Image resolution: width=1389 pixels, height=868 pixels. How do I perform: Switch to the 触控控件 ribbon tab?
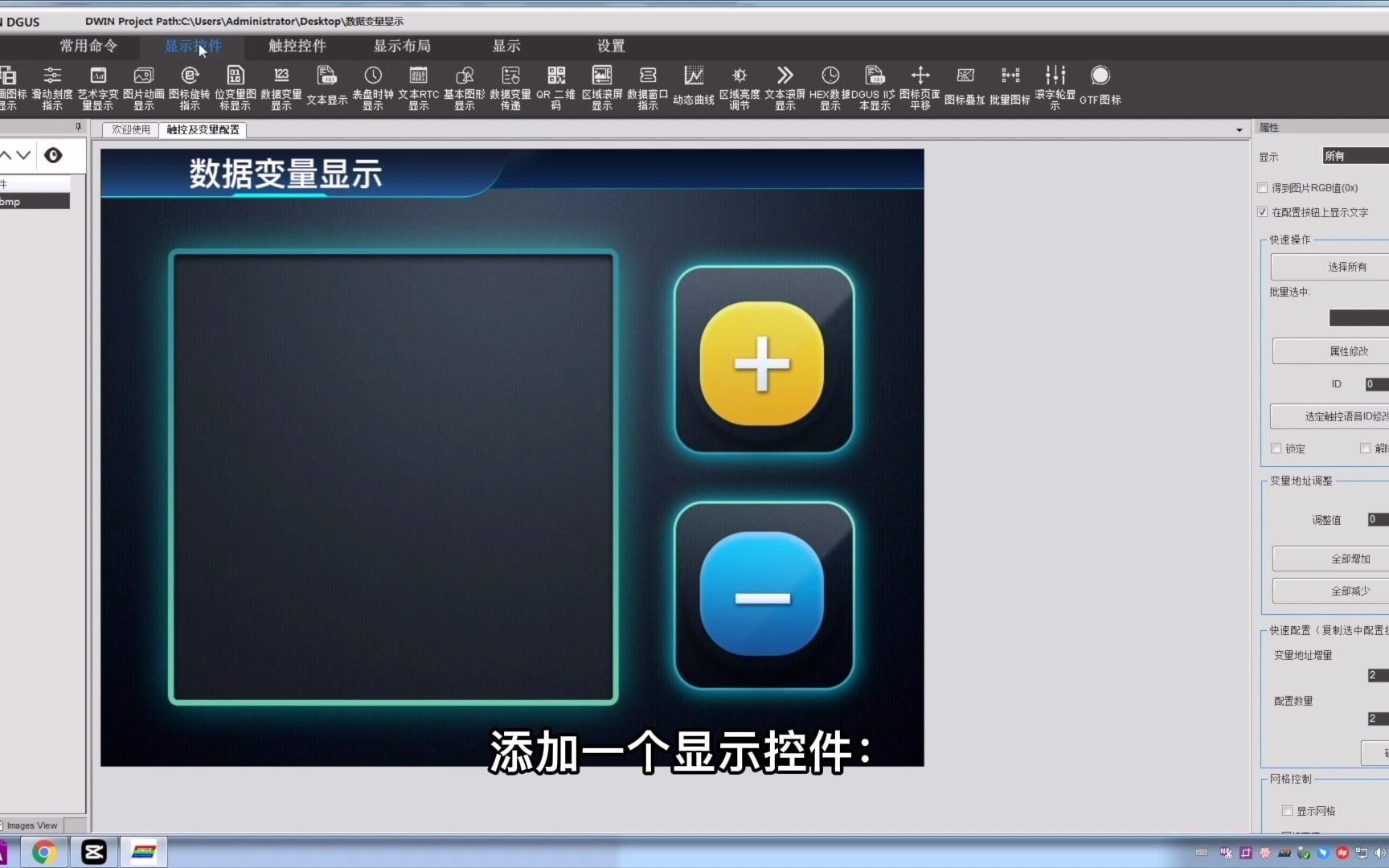click(297, 46)
